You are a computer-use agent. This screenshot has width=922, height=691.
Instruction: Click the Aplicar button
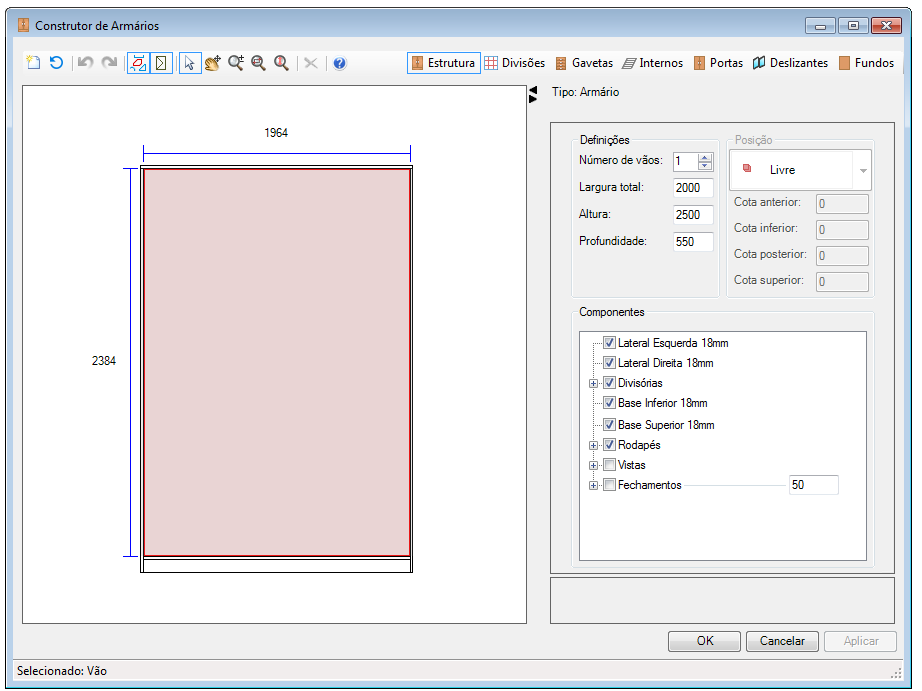click(x=860, y=640)
